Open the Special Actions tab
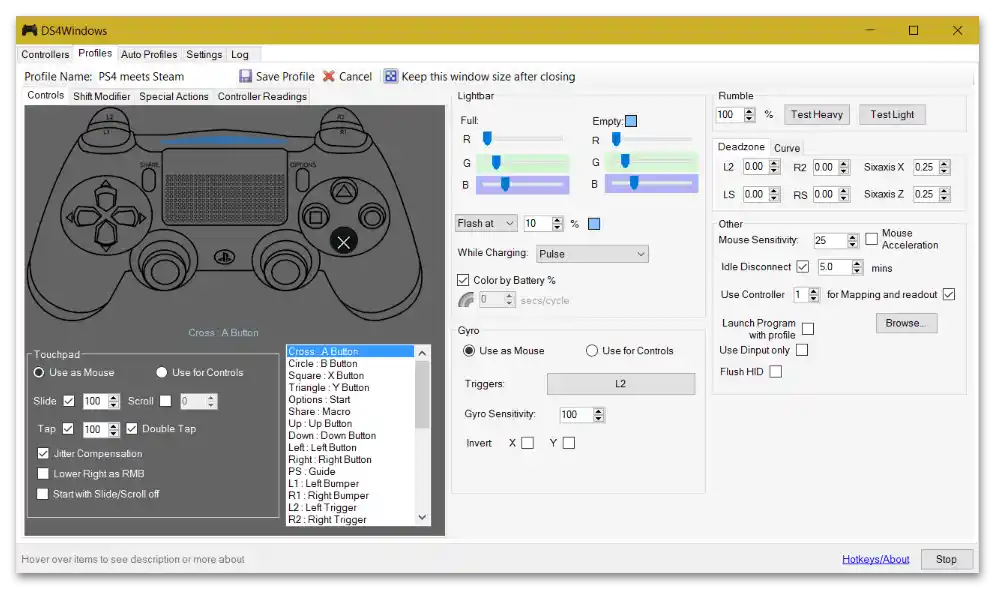 point(174,96)
